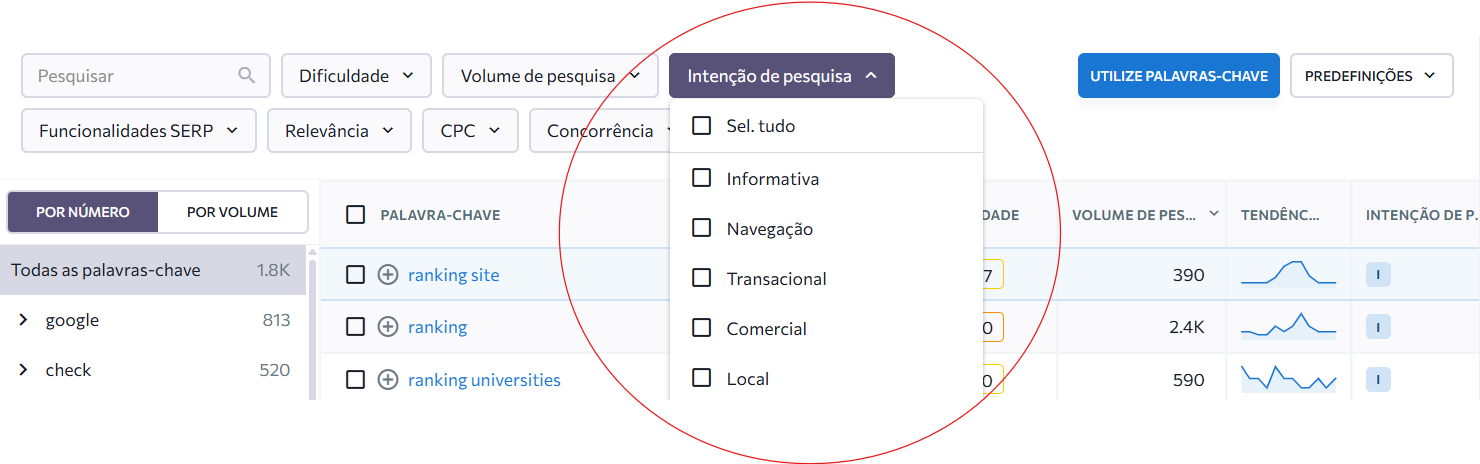The width and height of the screenshot is (1480, 464).
Task: Click intent badge in ranking site row
Action: (1378, 275)
